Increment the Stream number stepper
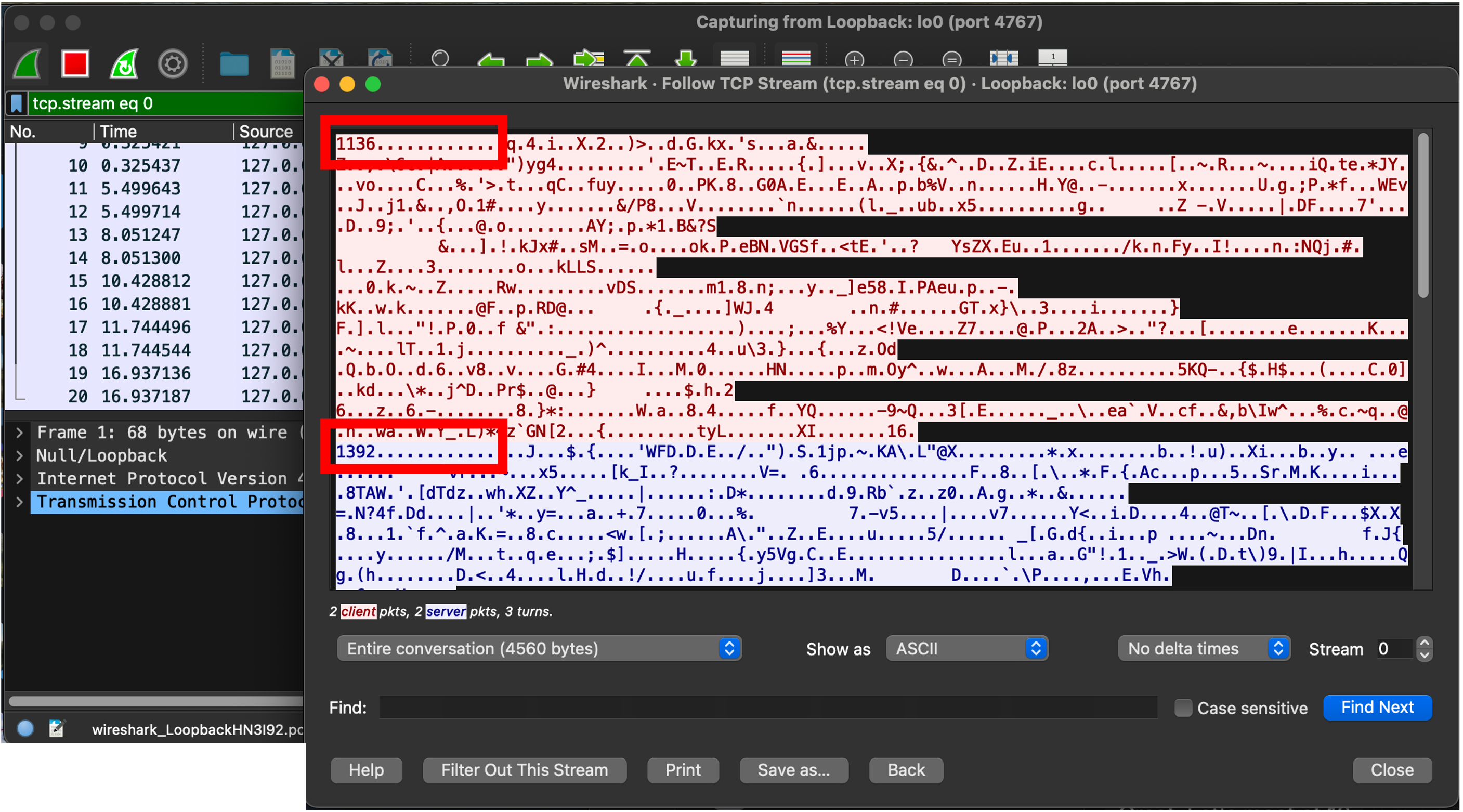Image resolution: width=1463 pixels, height=812 pixels. tap(1426, 644)
